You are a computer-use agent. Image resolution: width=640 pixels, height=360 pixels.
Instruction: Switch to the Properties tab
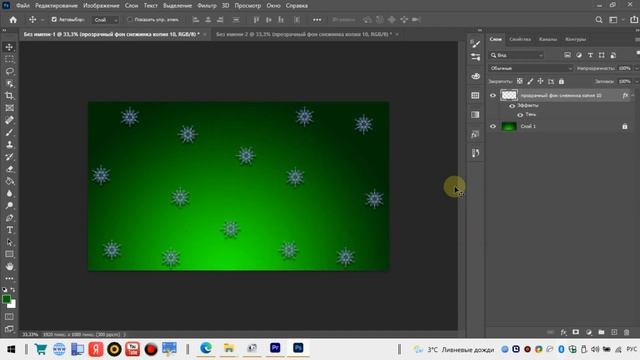point(520,39)
